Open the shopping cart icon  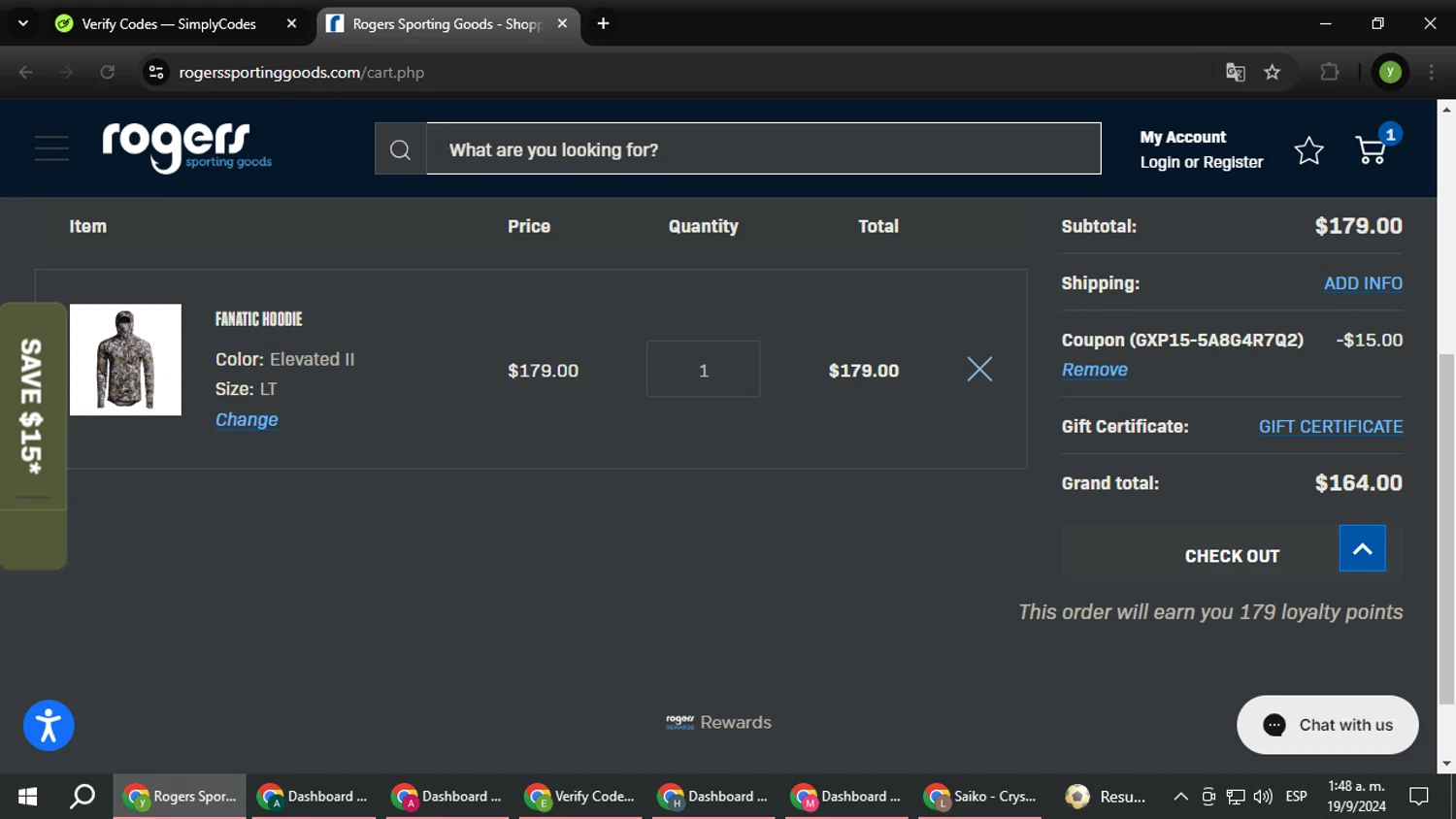1373,148
